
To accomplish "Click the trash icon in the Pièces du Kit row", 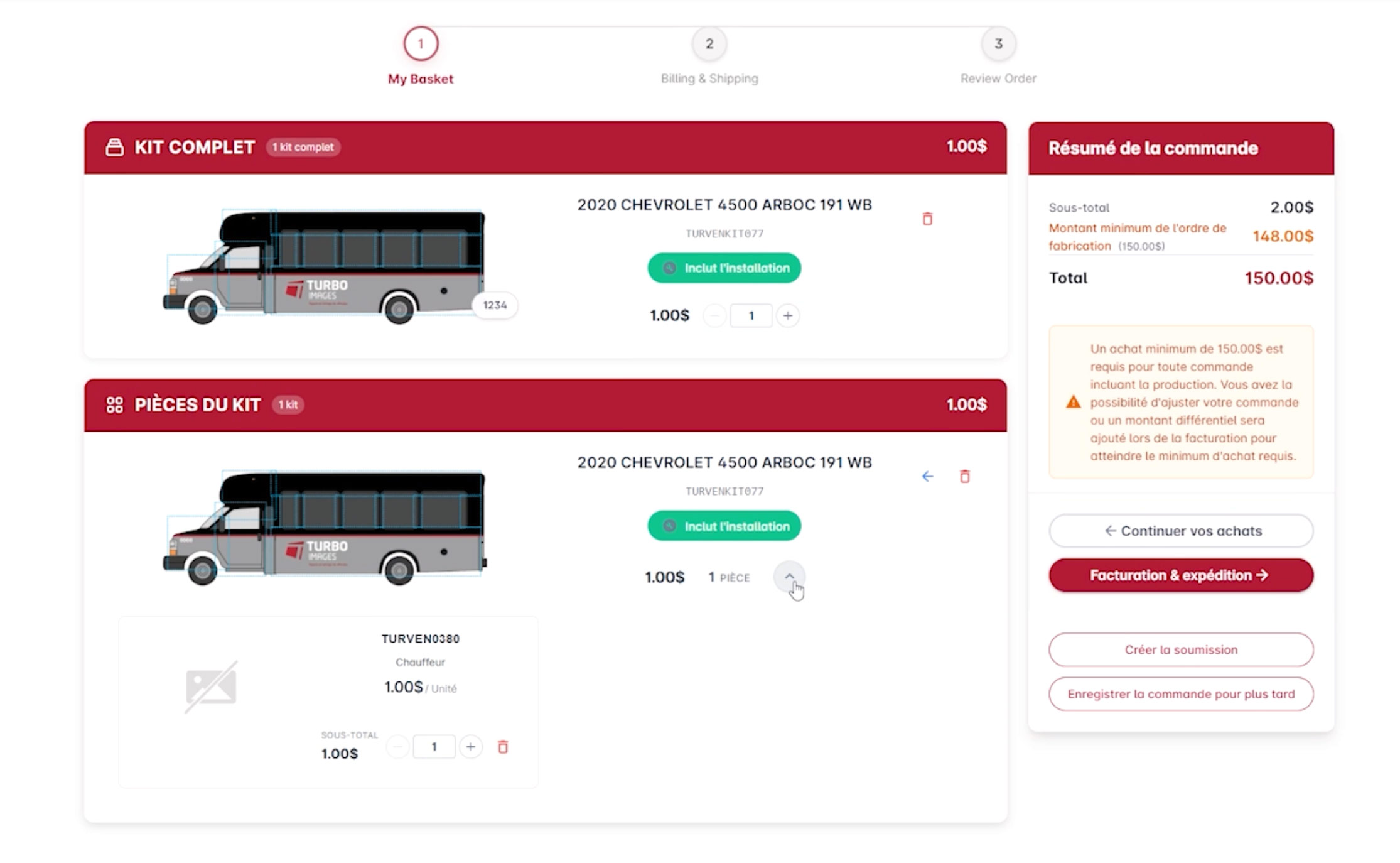I will click(965, 476).
